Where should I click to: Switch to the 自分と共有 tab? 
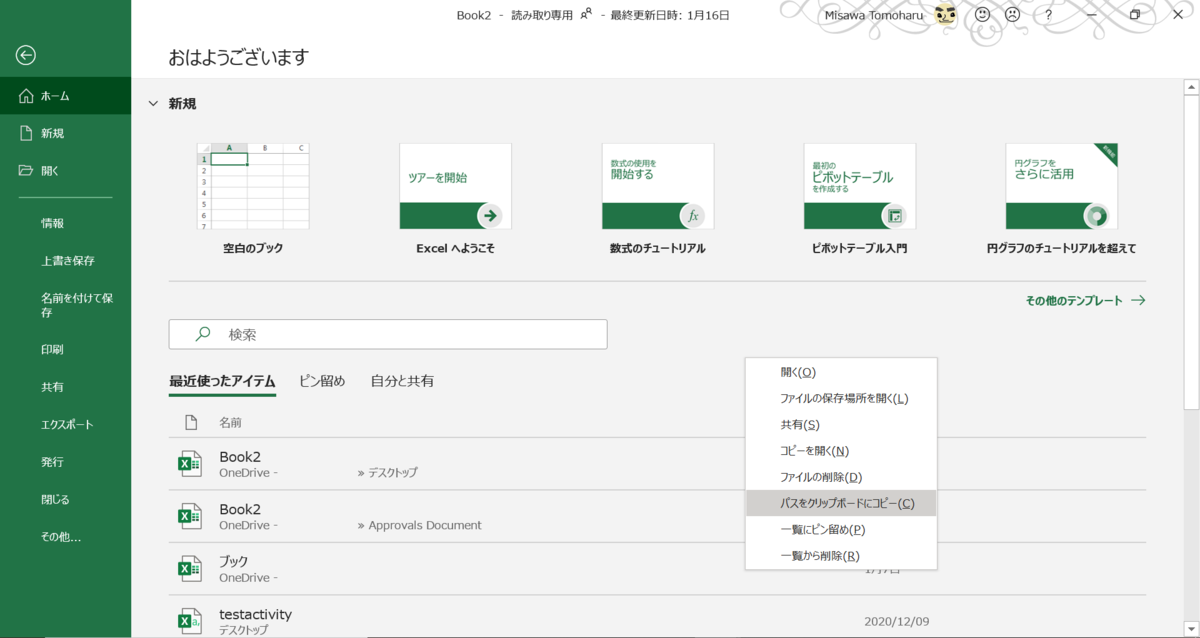click(x=402, y=381)
